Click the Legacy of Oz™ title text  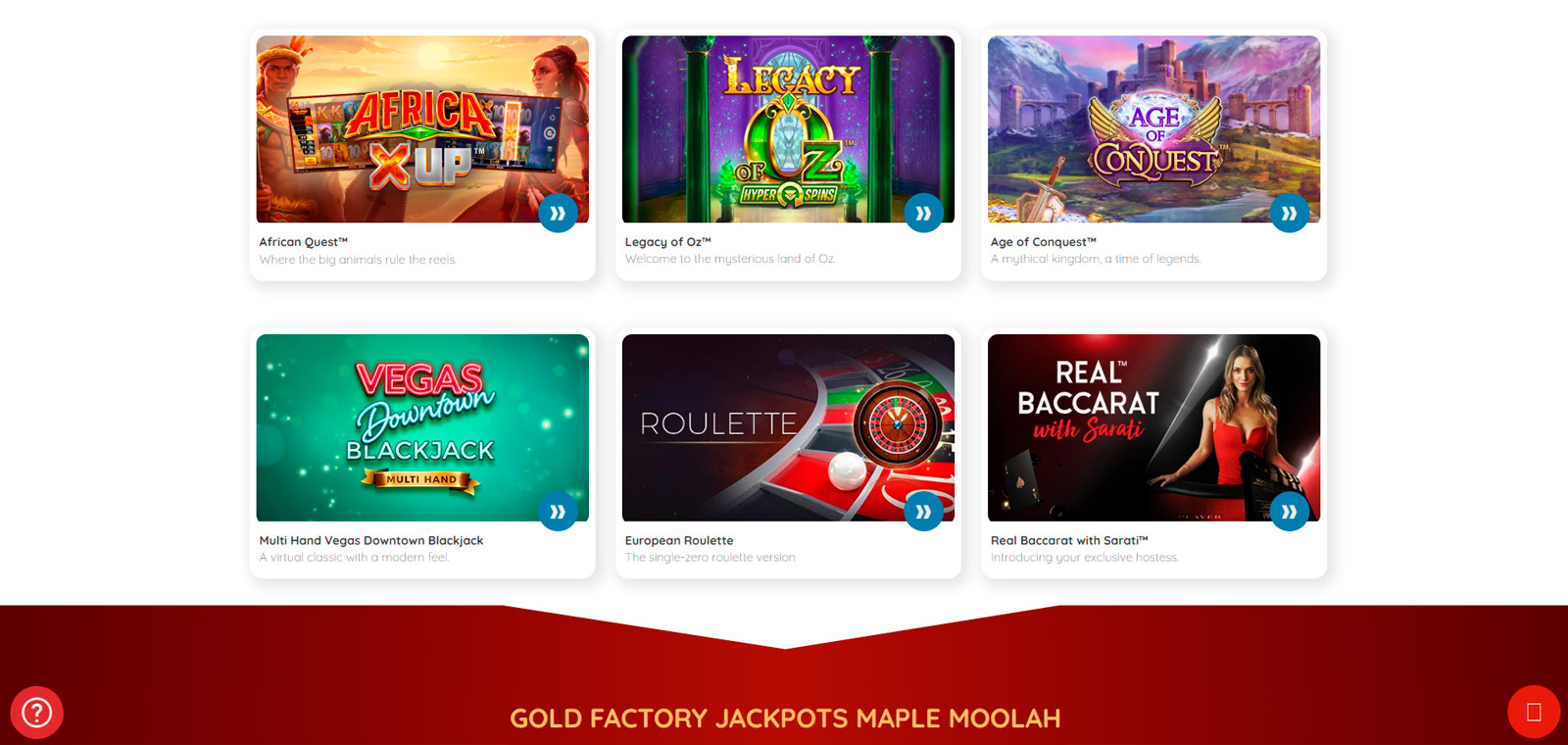point(668,242)
